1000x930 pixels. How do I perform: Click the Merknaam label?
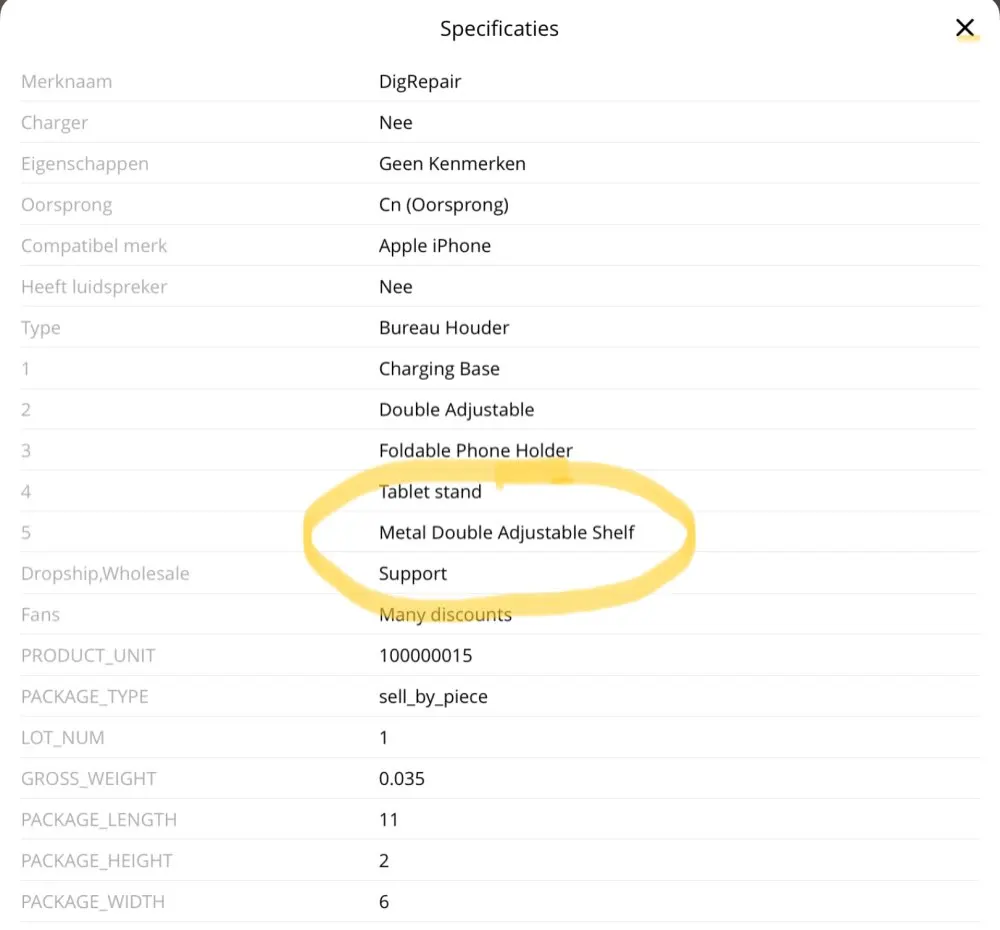pos(66,82)
